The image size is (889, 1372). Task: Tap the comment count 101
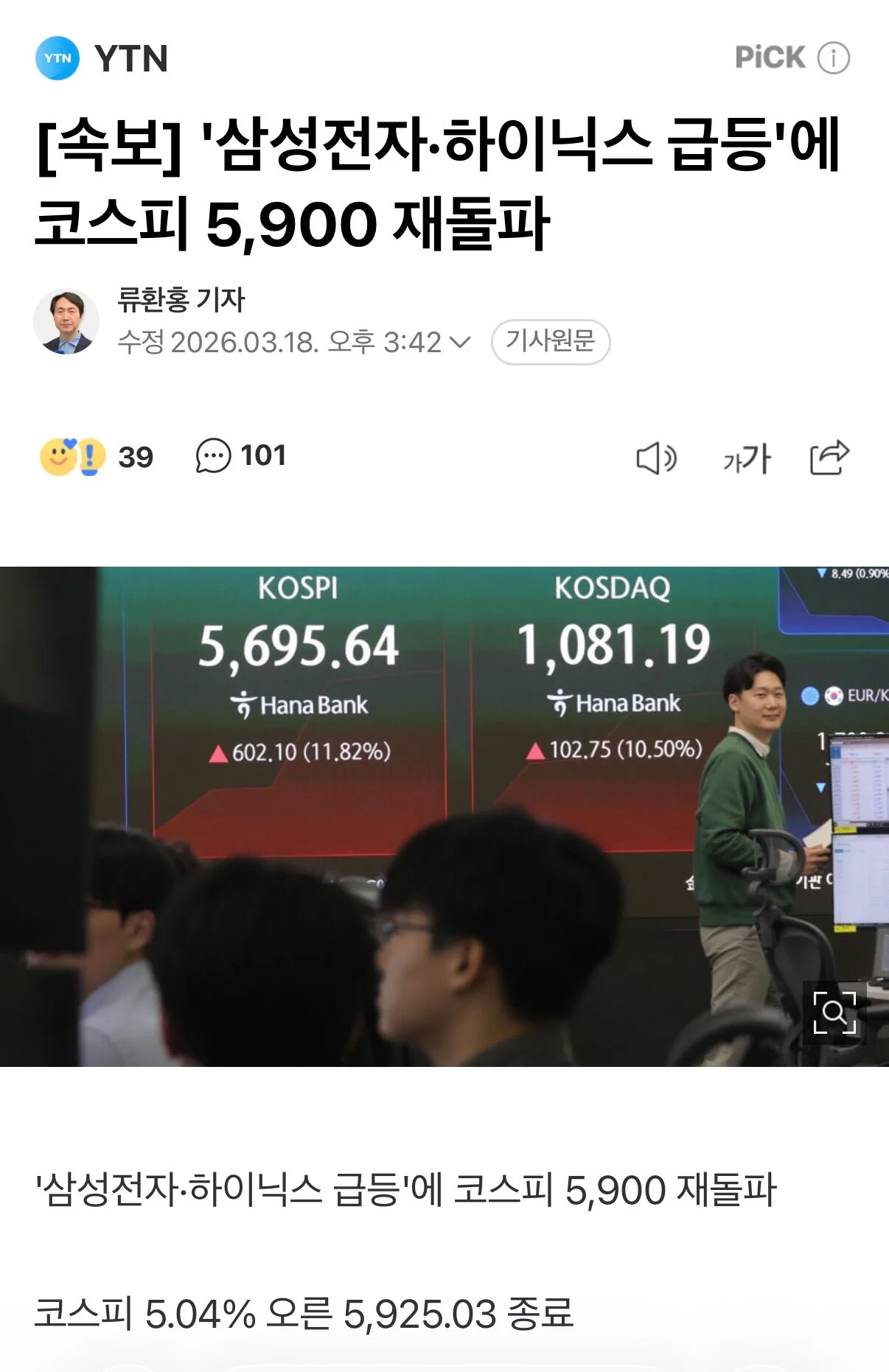[x=263, y=456]
